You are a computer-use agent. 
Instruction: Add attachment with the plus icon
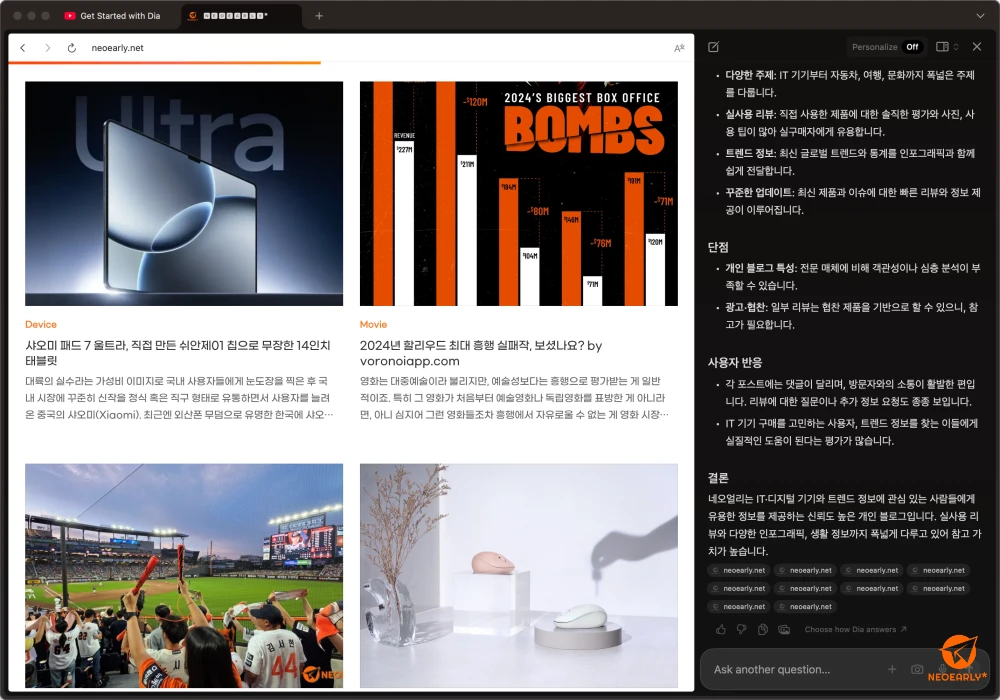(892, 669)
